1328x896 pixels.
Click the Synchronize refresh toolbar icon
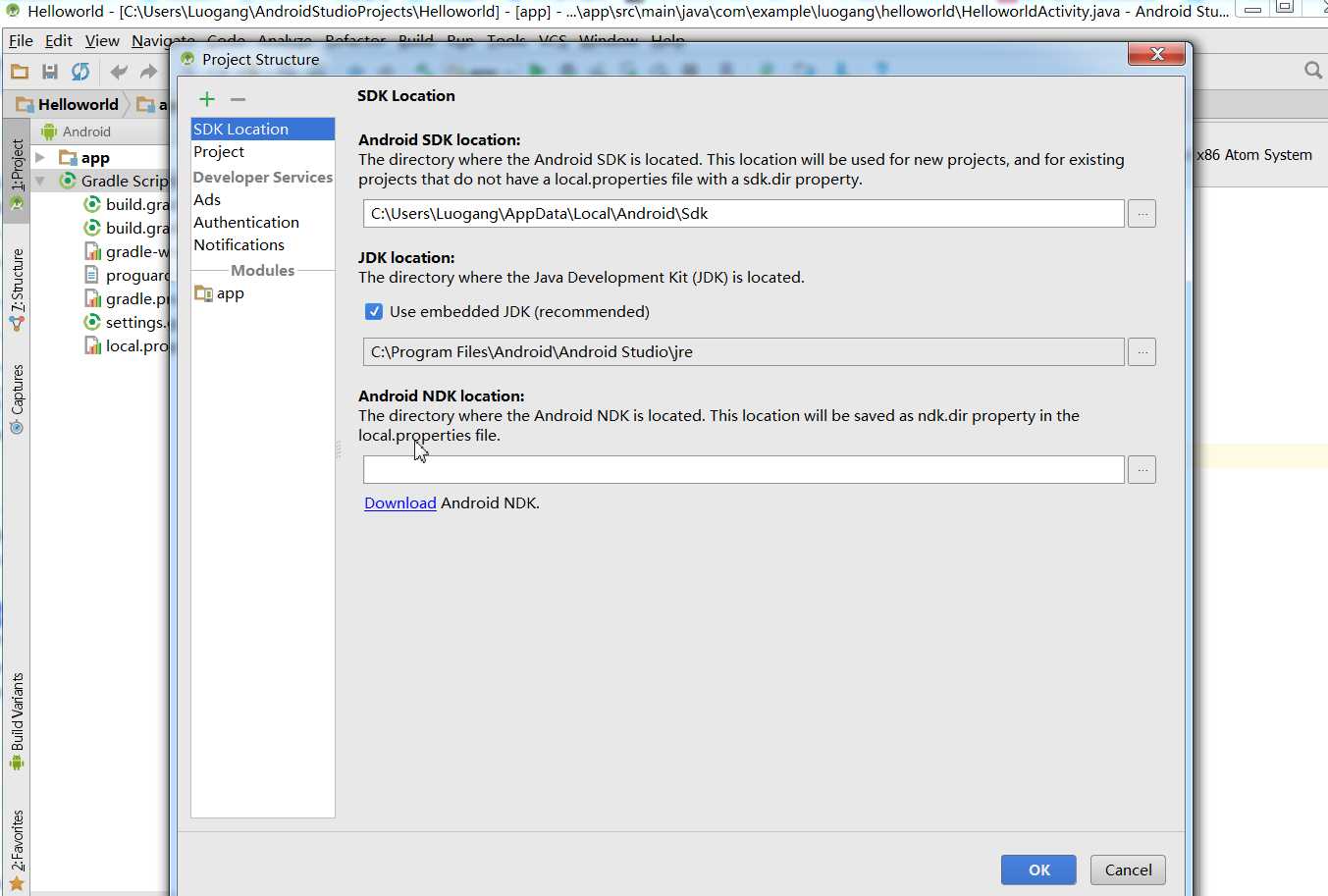click(80, 72)
